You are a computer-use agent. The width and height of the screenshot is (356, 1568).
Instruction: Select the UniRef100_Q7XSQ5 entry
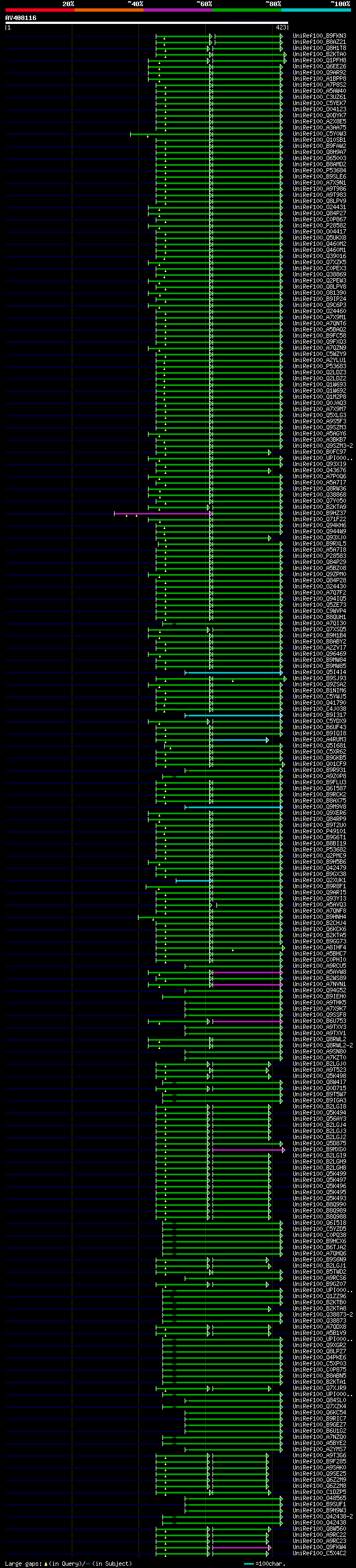pyautogui.click(x=319, y=630)
